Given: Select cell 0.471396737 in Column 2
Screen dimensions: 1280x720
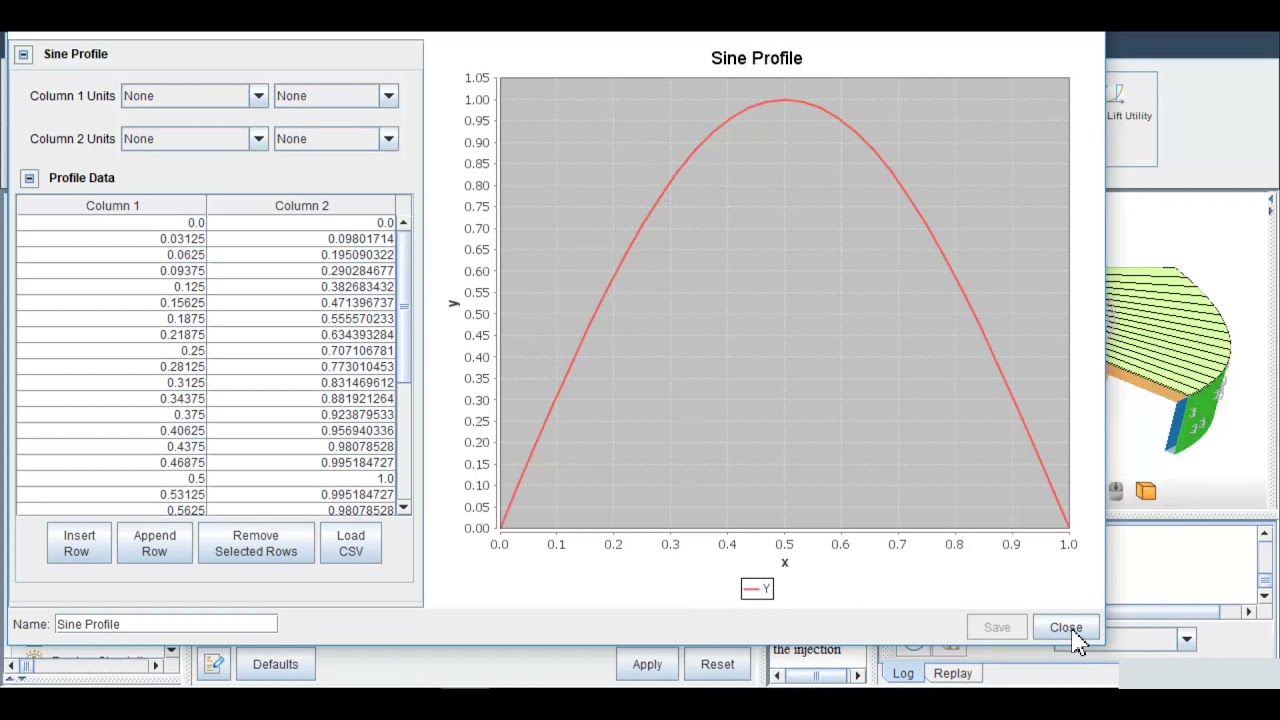Looking at the screenshot, I should point(301,303).
